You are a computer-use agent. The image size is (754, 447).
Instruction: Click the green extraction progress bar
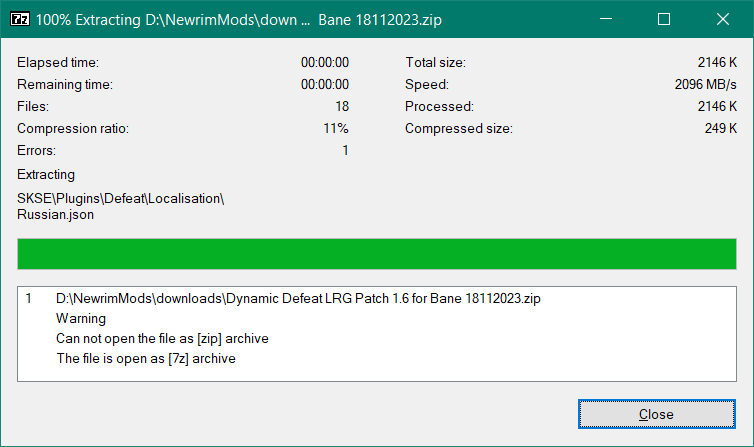(x=377, y=254)
